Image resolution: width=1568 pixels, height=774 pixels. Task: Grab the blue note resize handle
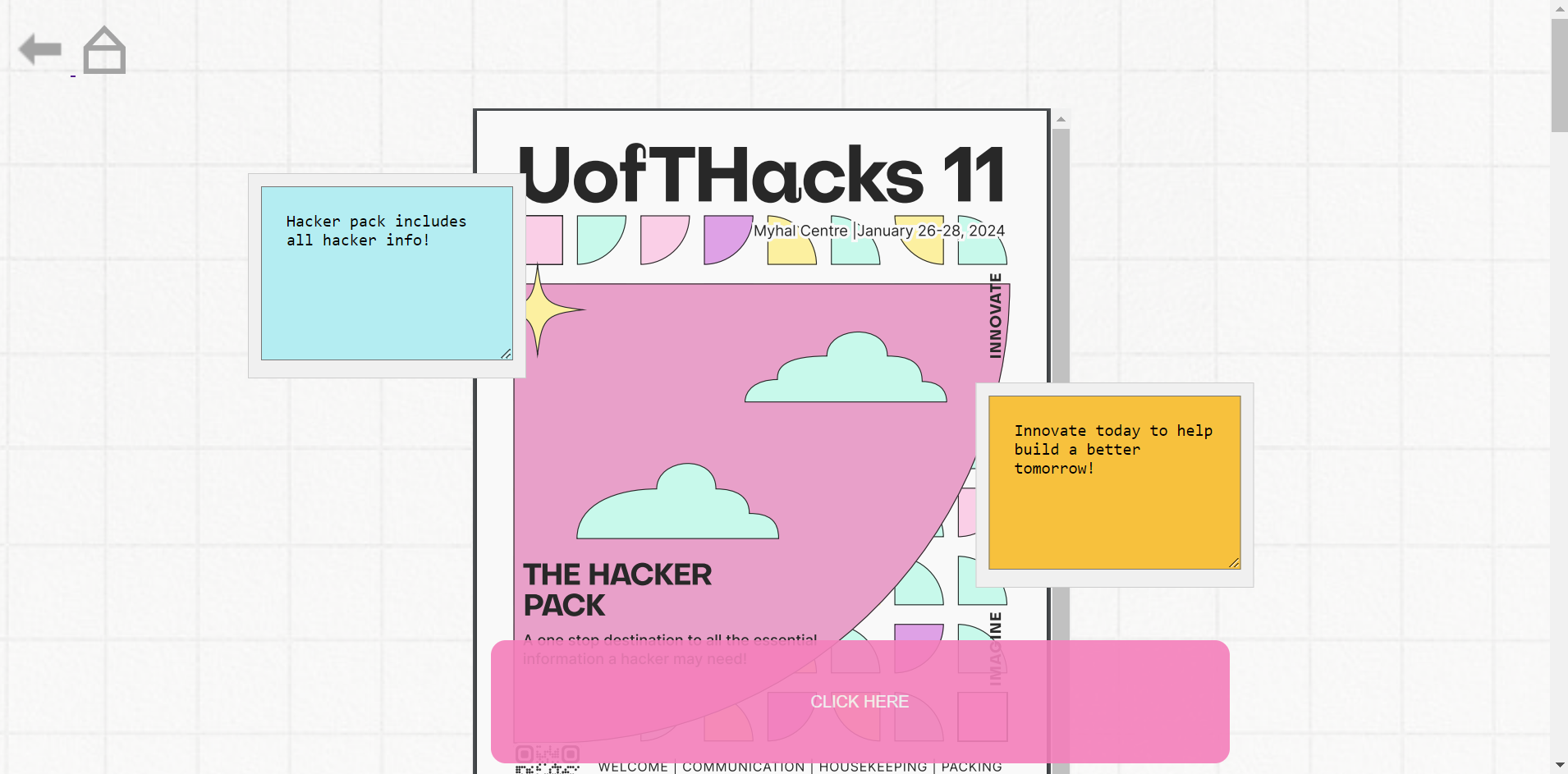507,354
